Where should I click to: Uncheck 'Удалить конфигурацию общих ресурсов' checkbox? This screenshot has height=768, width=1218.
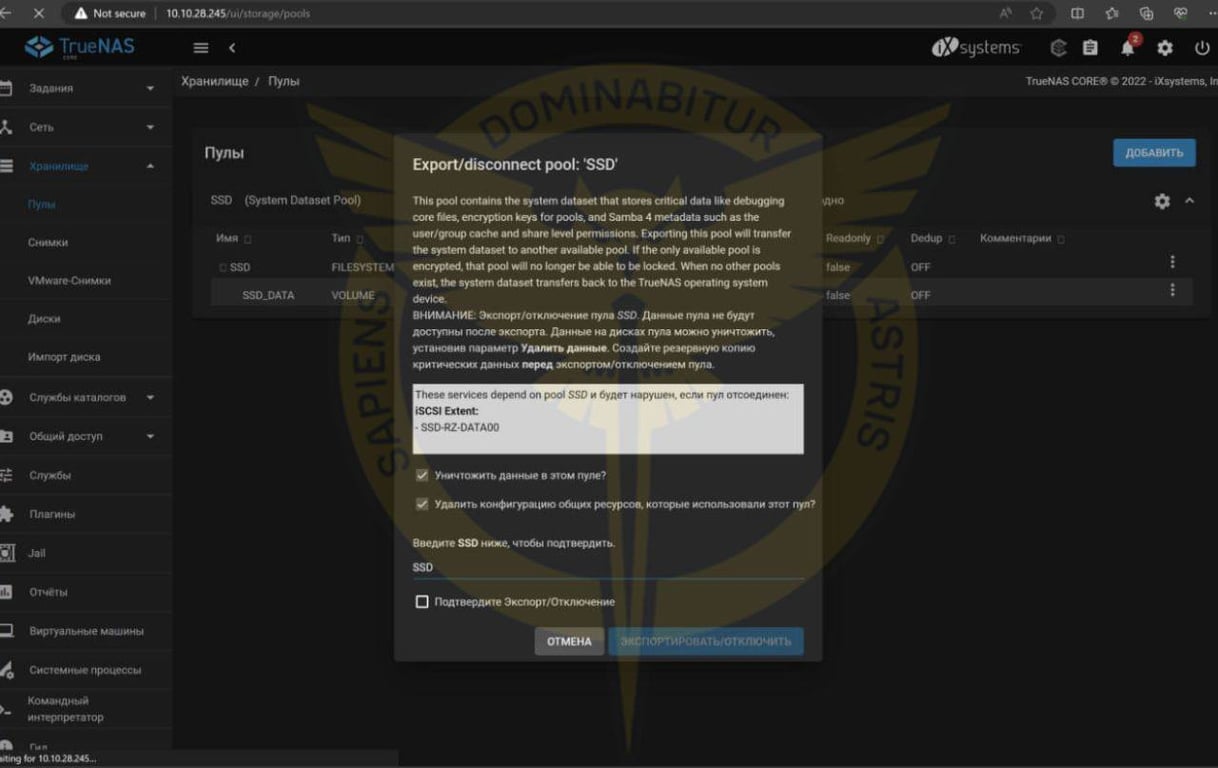422,504
